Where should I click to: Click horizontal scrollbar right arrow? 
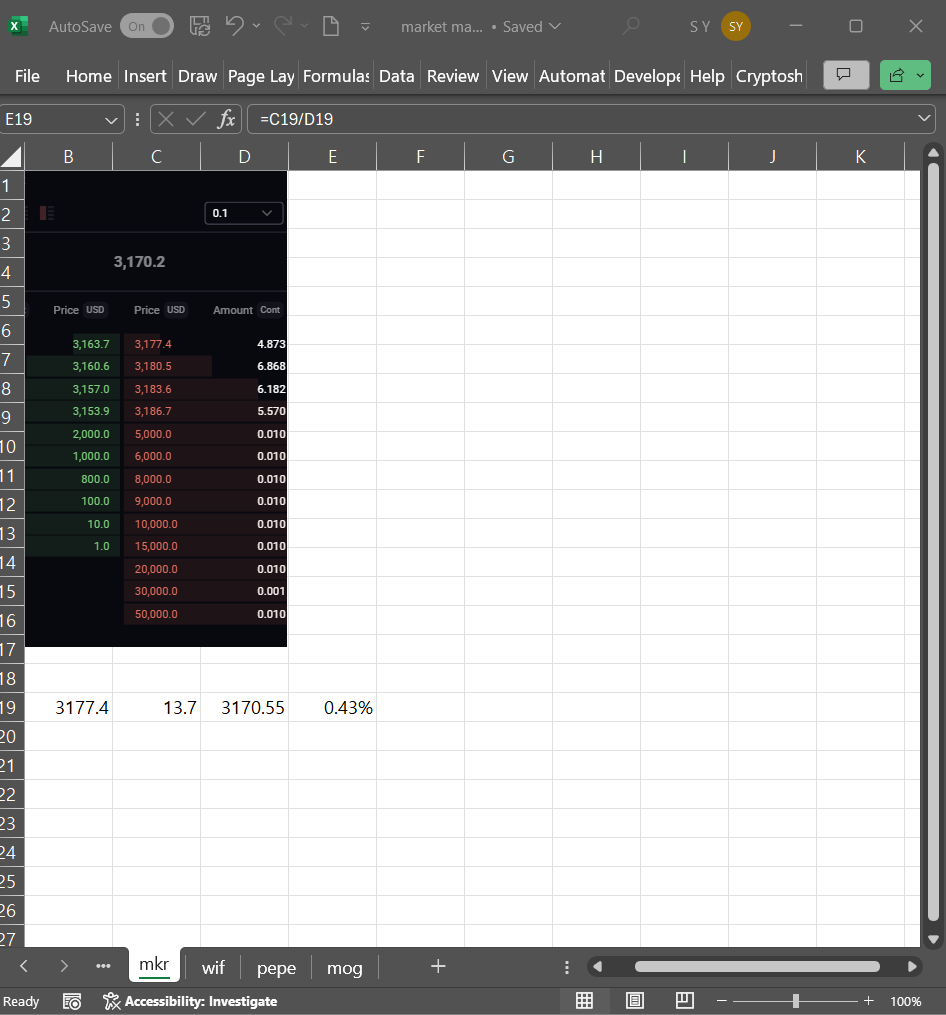click(x=912, y=966)
